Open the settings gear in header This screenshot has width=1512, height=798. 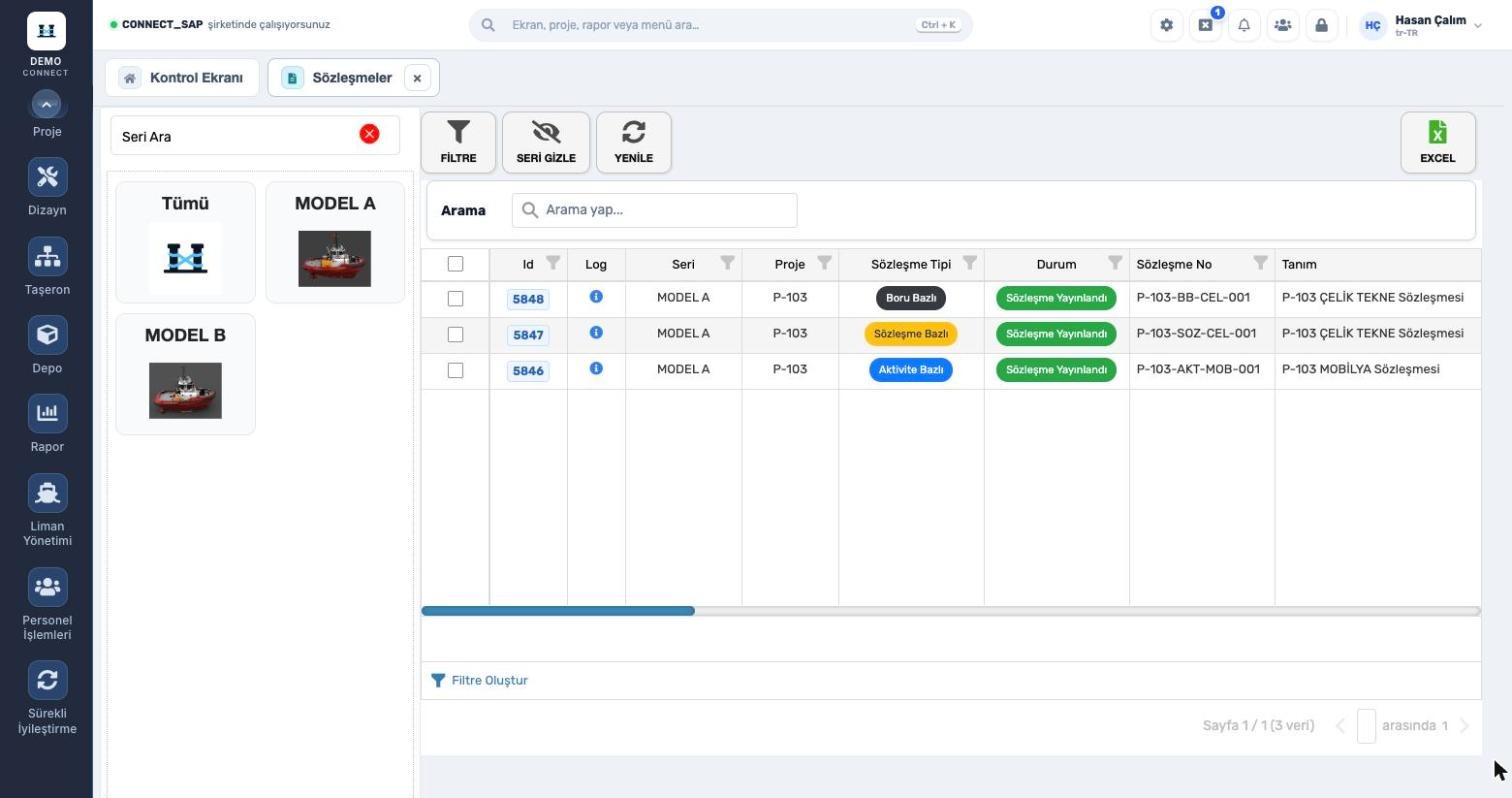pos(1166,25)
